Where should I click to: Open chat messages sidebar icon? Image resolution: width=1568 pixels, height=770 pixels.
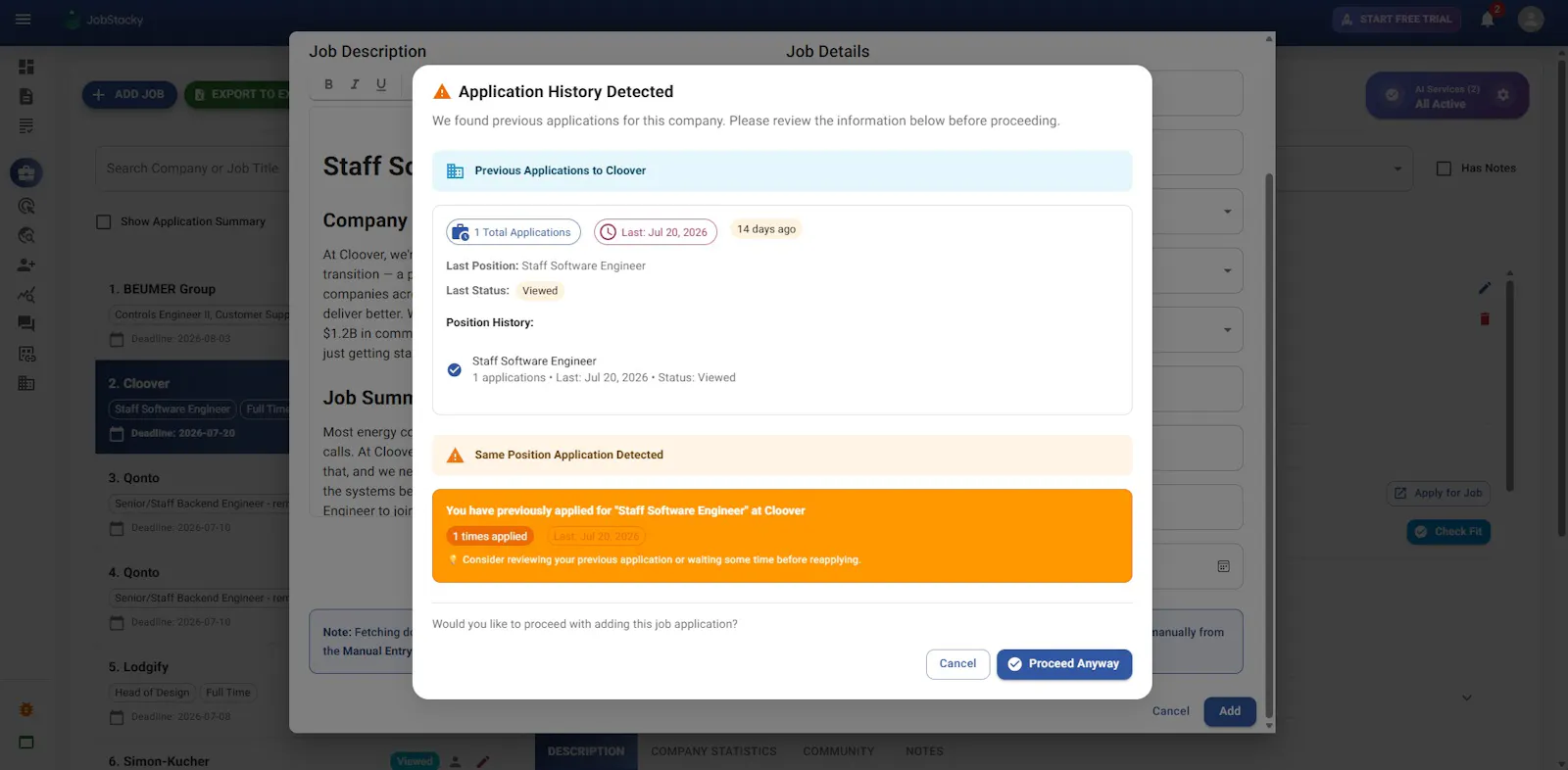coord(26,323)
